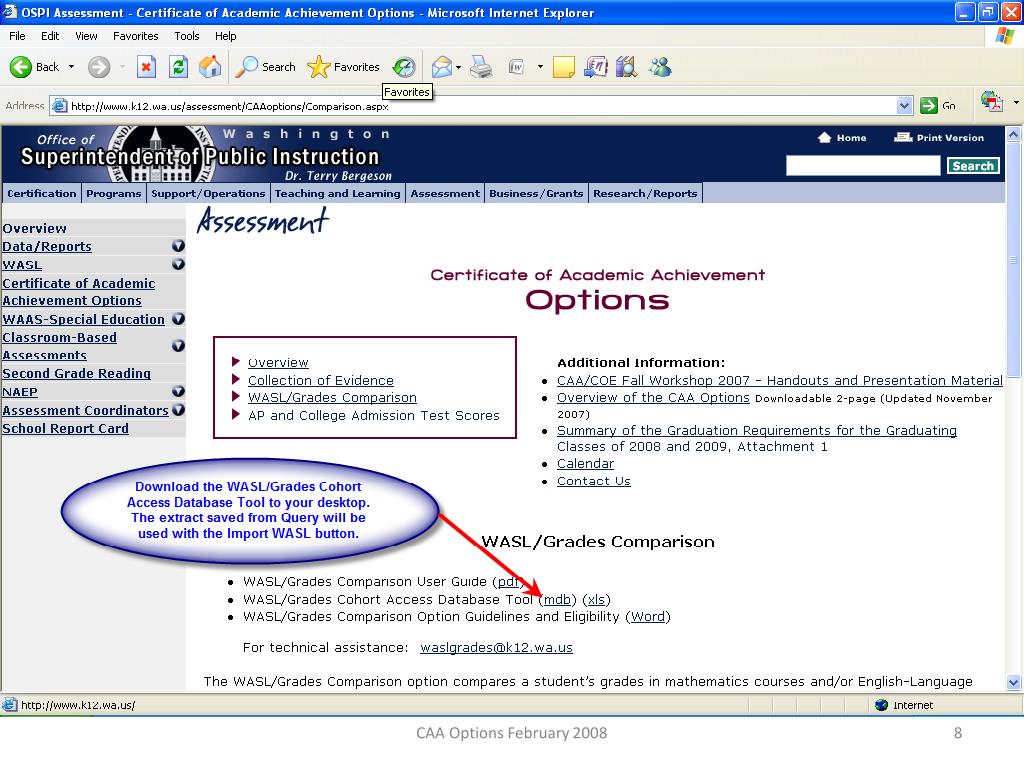Click the Internet zone globe icon
The width and height of the screenshot is (1024, 768).
882,705
